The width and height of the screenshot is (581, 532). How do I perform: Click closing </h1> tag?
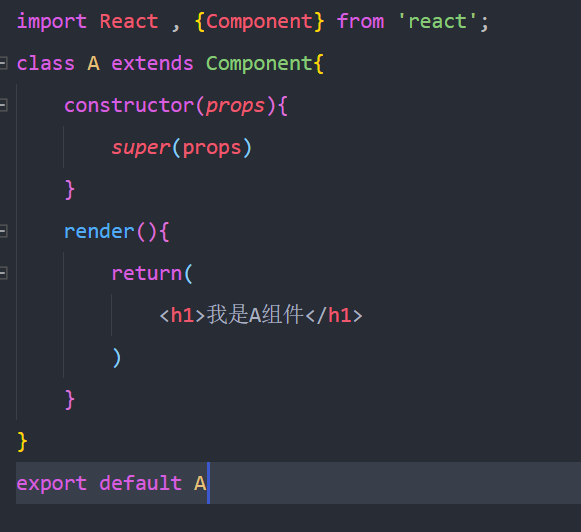[x=333, y=316]
